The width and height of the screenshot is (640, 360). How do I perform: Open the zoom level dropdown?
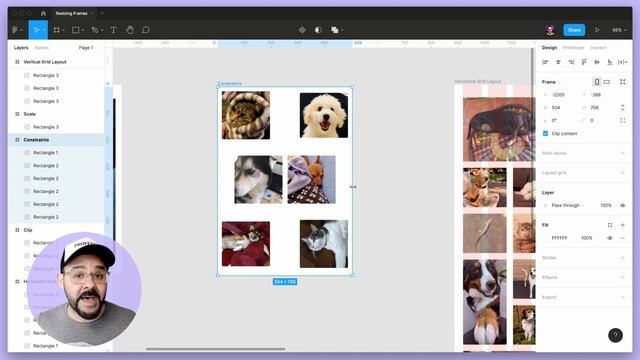tap(619, 30)
